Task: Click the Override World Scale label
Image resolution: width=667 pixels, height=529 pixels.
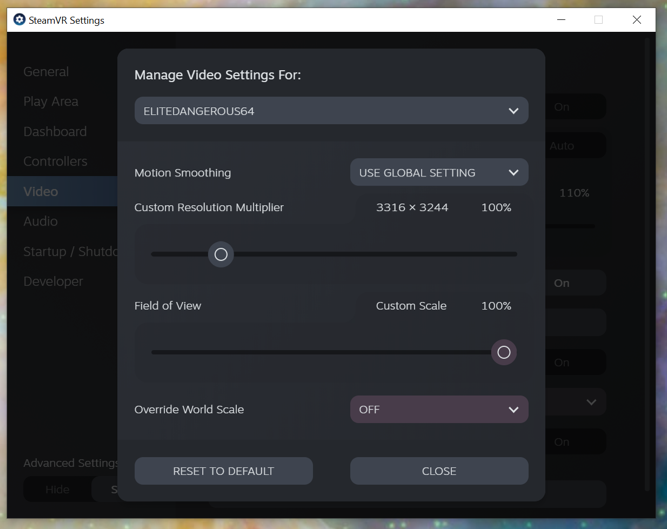Action: click(x=189, y=409)
